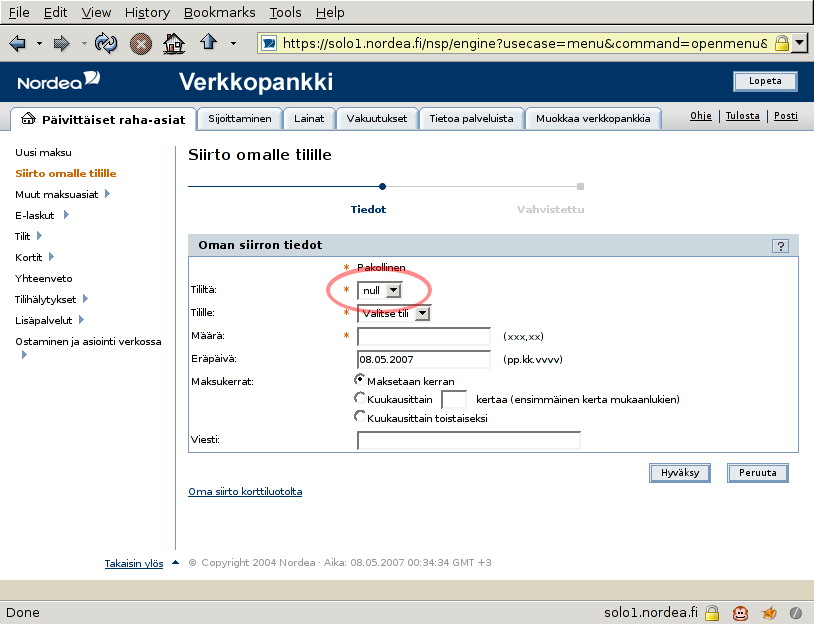Switch to the Sijoittaminen tab
This screenshot has height=624, width=814.
[239, 118]
